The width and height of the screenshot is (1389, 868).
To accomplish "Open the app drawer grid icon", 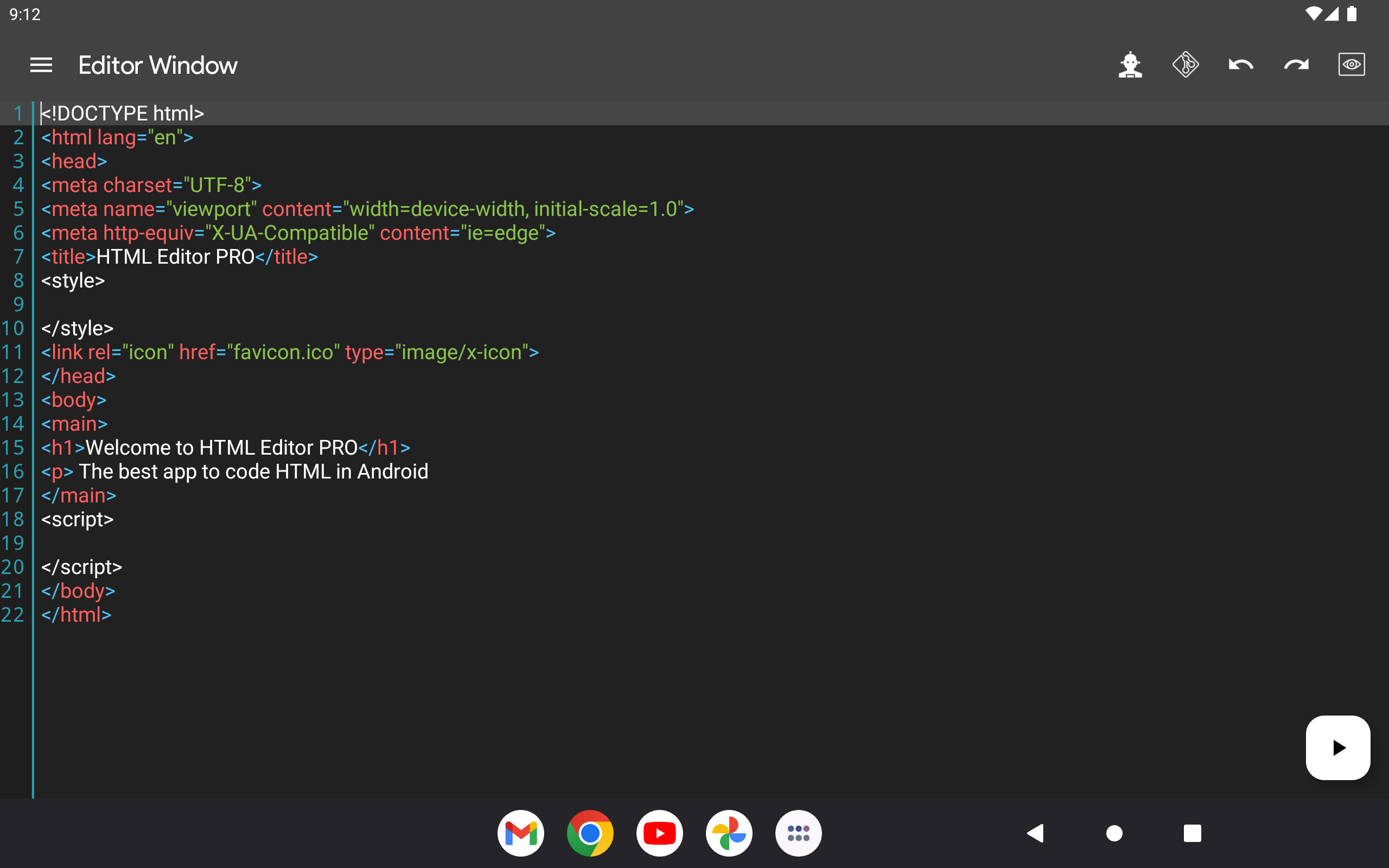I will pos(798,833).
